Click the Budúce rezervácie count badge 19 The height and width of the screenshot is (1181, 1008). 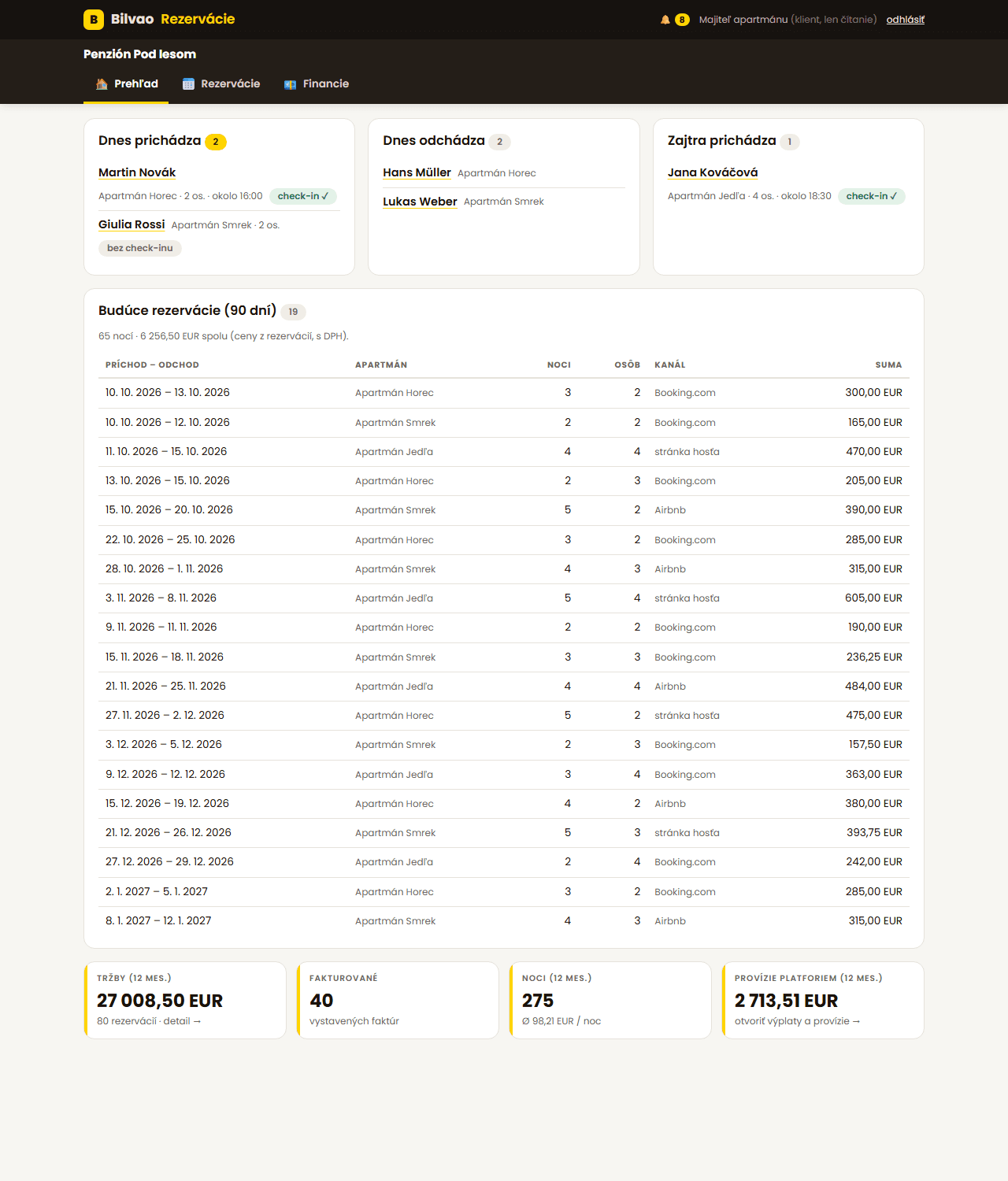pyautogui.click(x=293, y=312)
